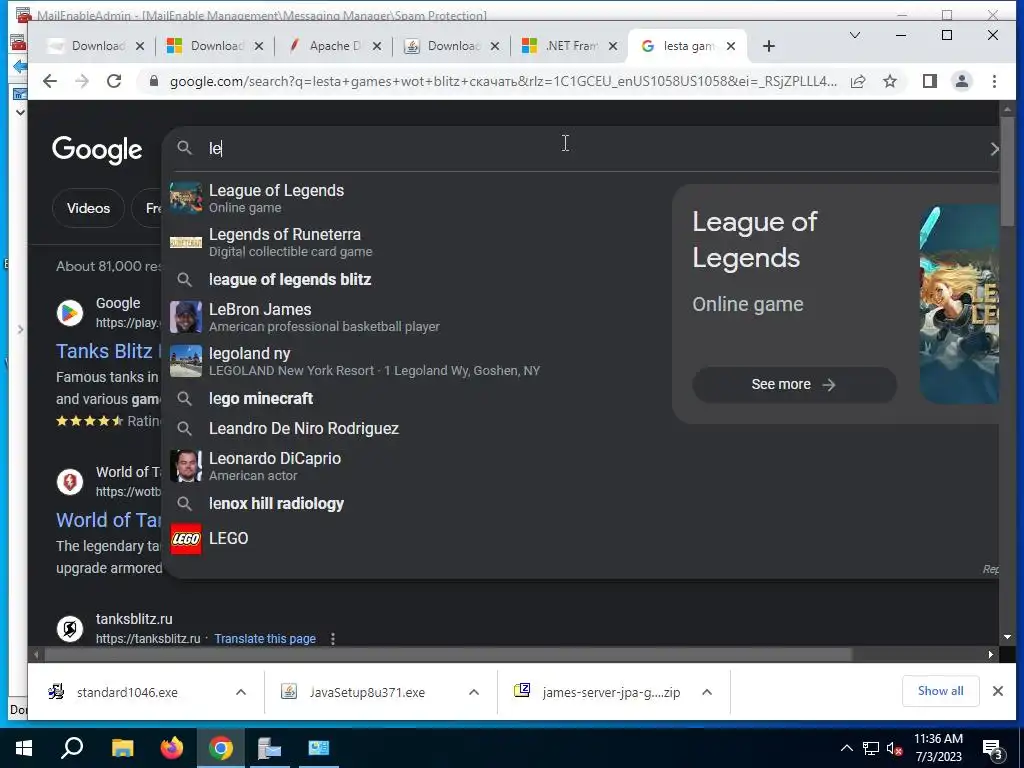Click the LeBron James photo thumbnail
The width and height of the screenshot is (1024, 768).
(x=185, y=317)
